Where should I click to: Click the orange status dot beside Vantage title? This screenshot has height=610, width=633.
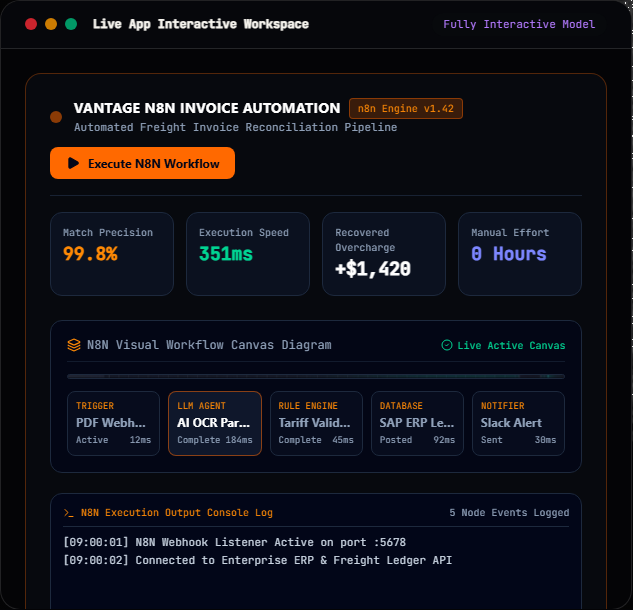coord(56,117)
